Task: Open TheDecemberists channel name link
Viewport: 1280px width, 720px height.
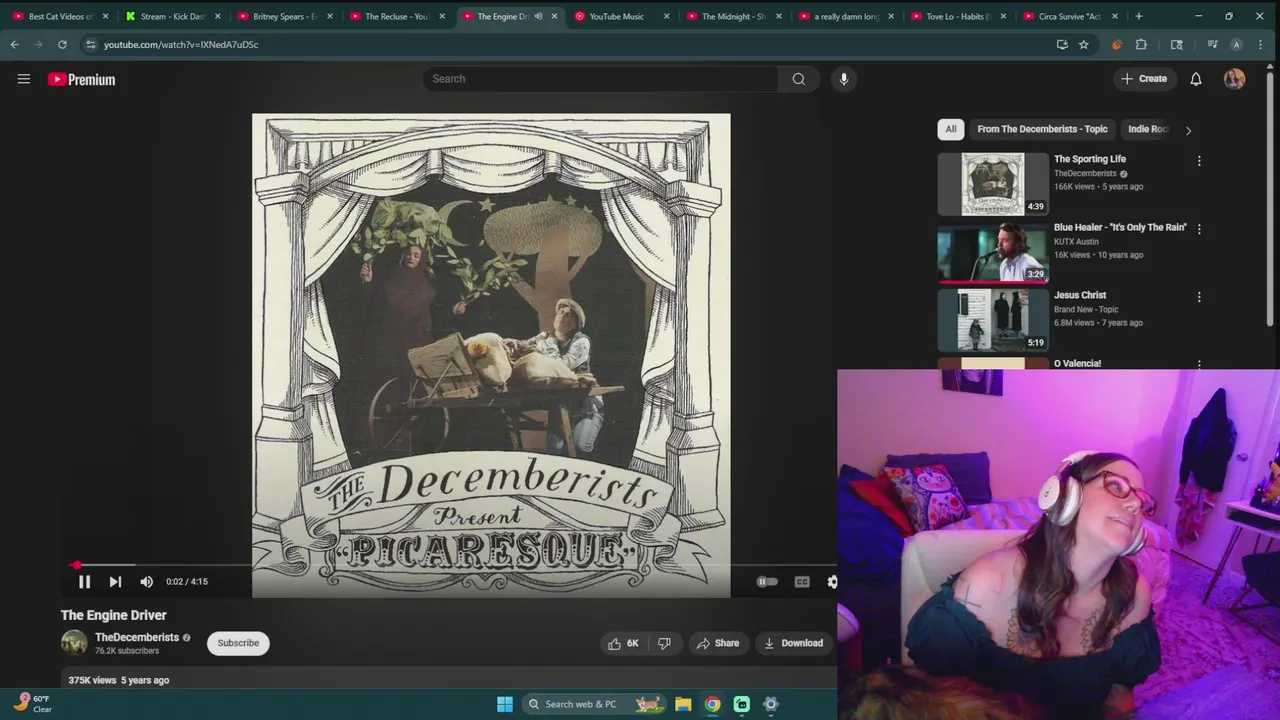Action: click(137, 637)
